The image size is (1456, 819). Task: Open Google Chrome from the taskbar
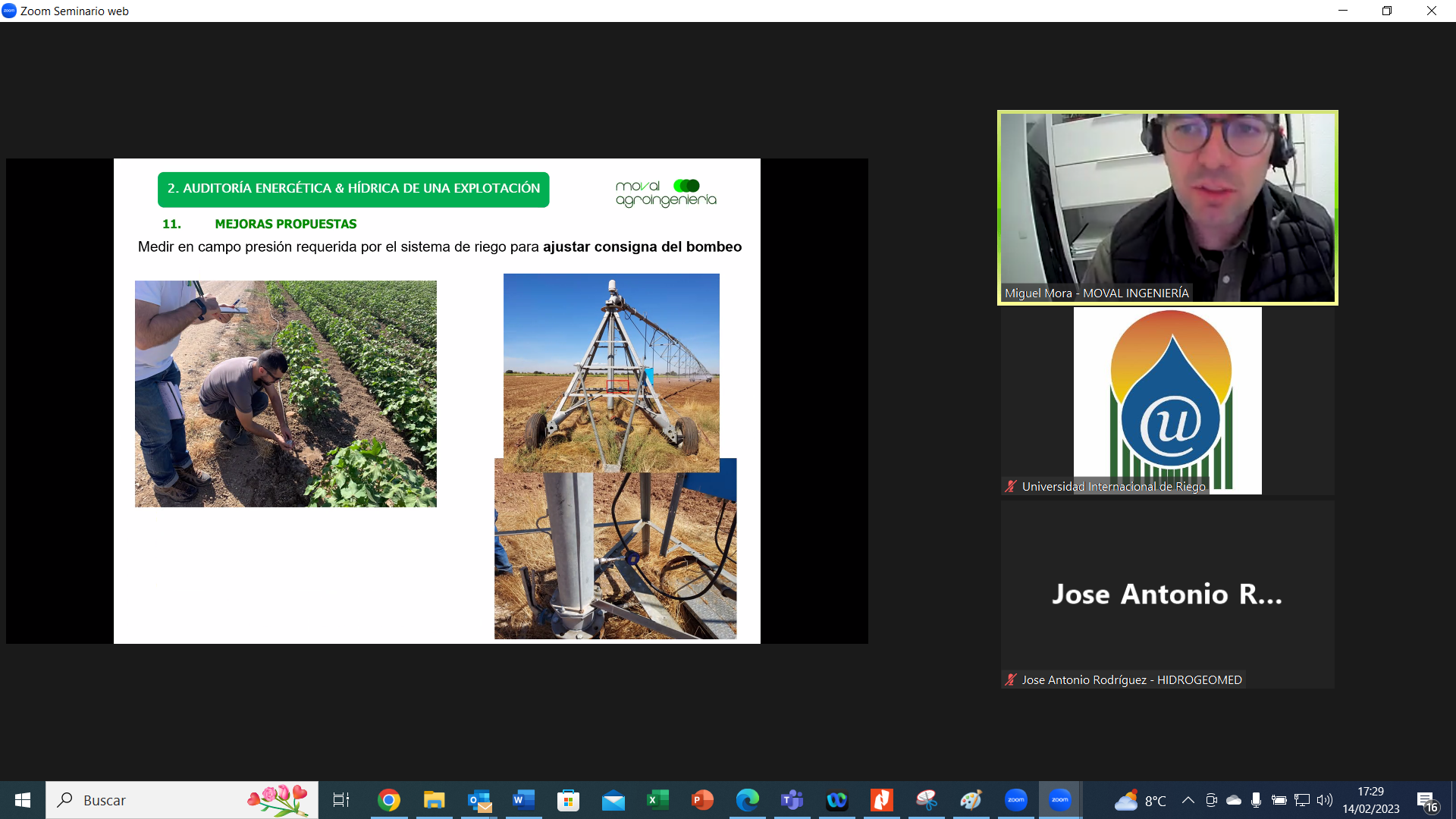pyautogui.click(x=389, y=800)
